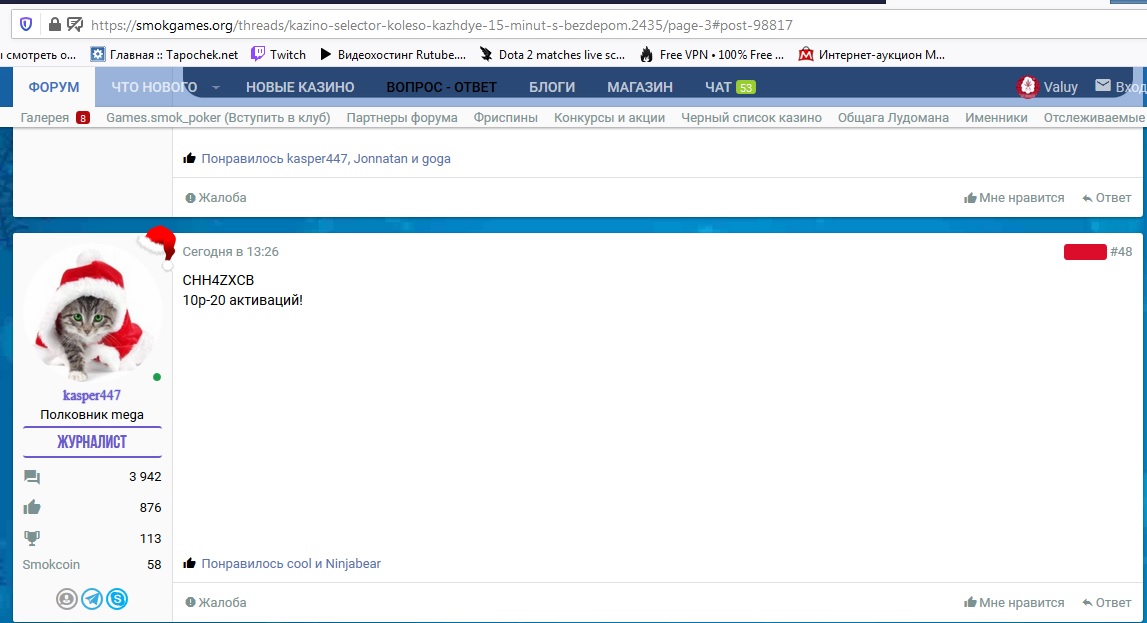Open the ЧАТ with 53 badge
1147x623 pixels.
click(x=730, y=87)
